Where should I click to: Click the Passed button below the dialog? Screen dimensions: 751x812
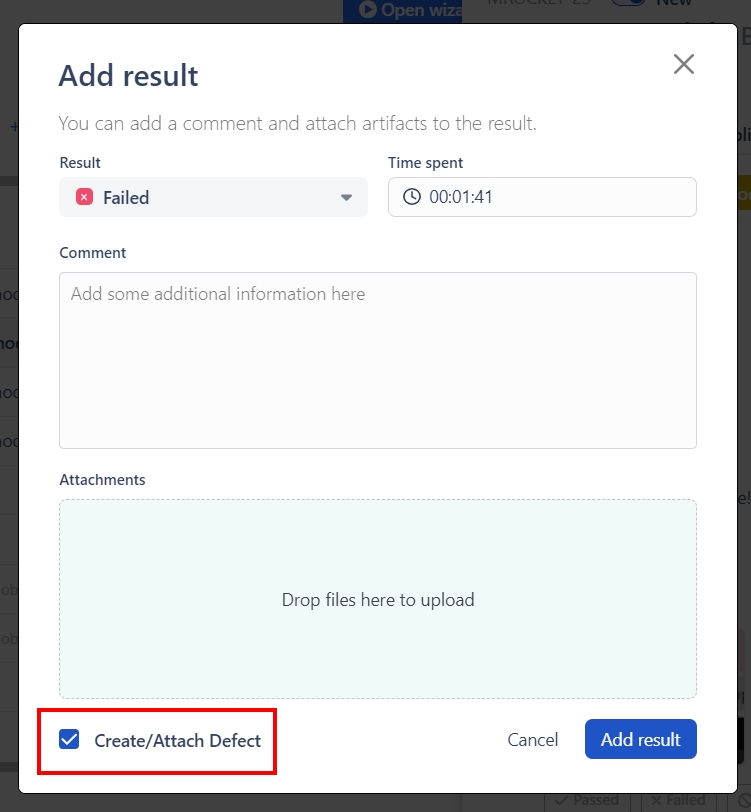(587, 801)
